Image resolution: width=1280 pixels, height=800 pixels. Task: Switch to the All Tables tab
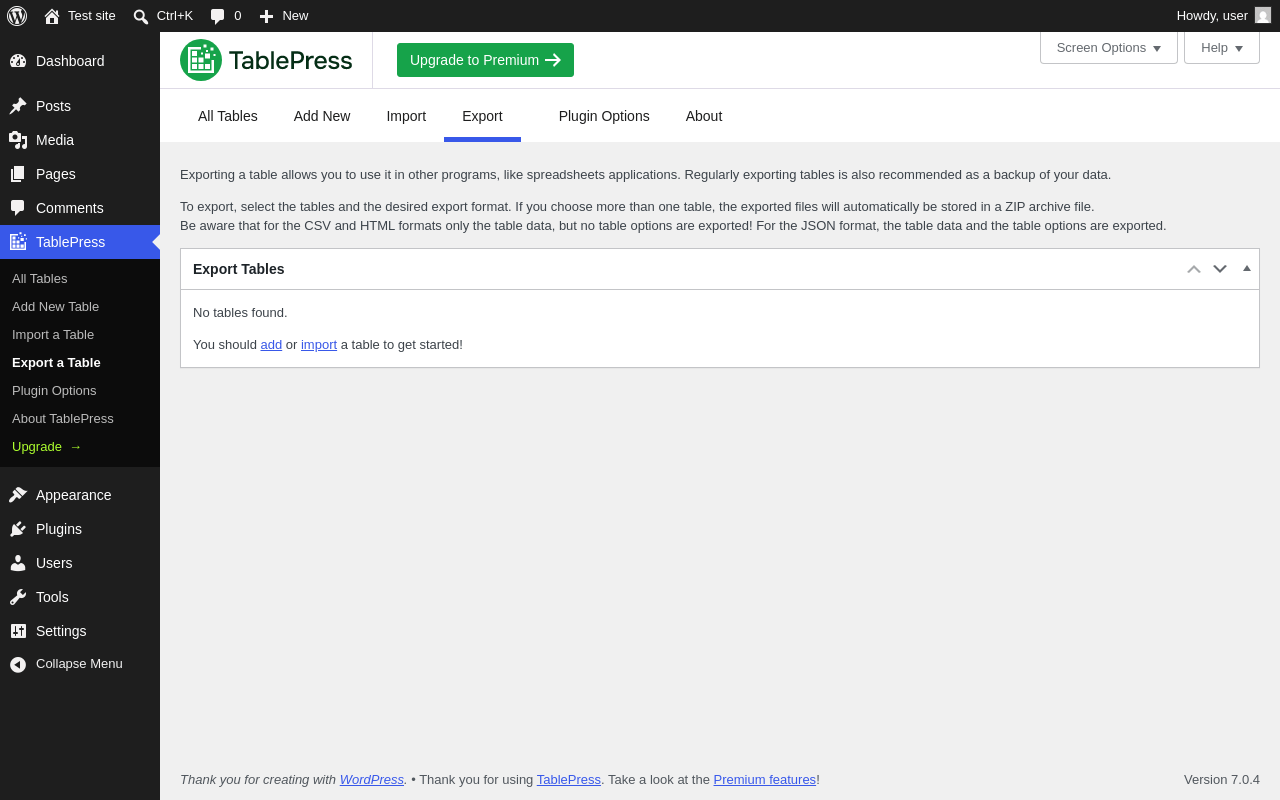click(228, 116)
